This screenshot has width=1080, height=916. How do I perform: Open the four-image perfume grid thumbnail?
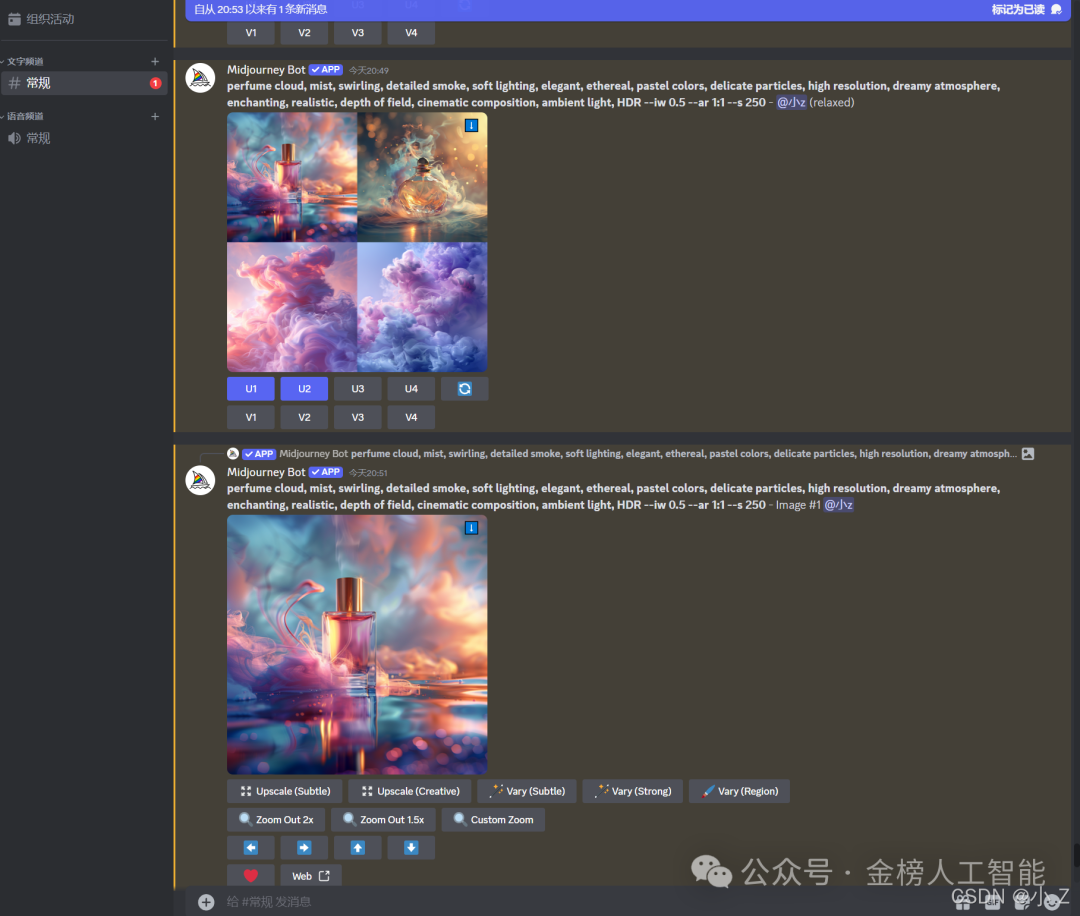tap(357, 242)
